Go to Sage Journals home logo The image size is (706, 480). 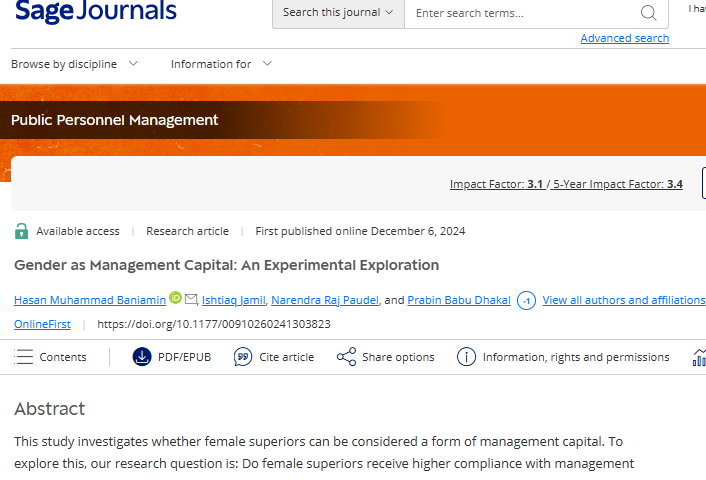pyautogui.click(x=96, y=11)
